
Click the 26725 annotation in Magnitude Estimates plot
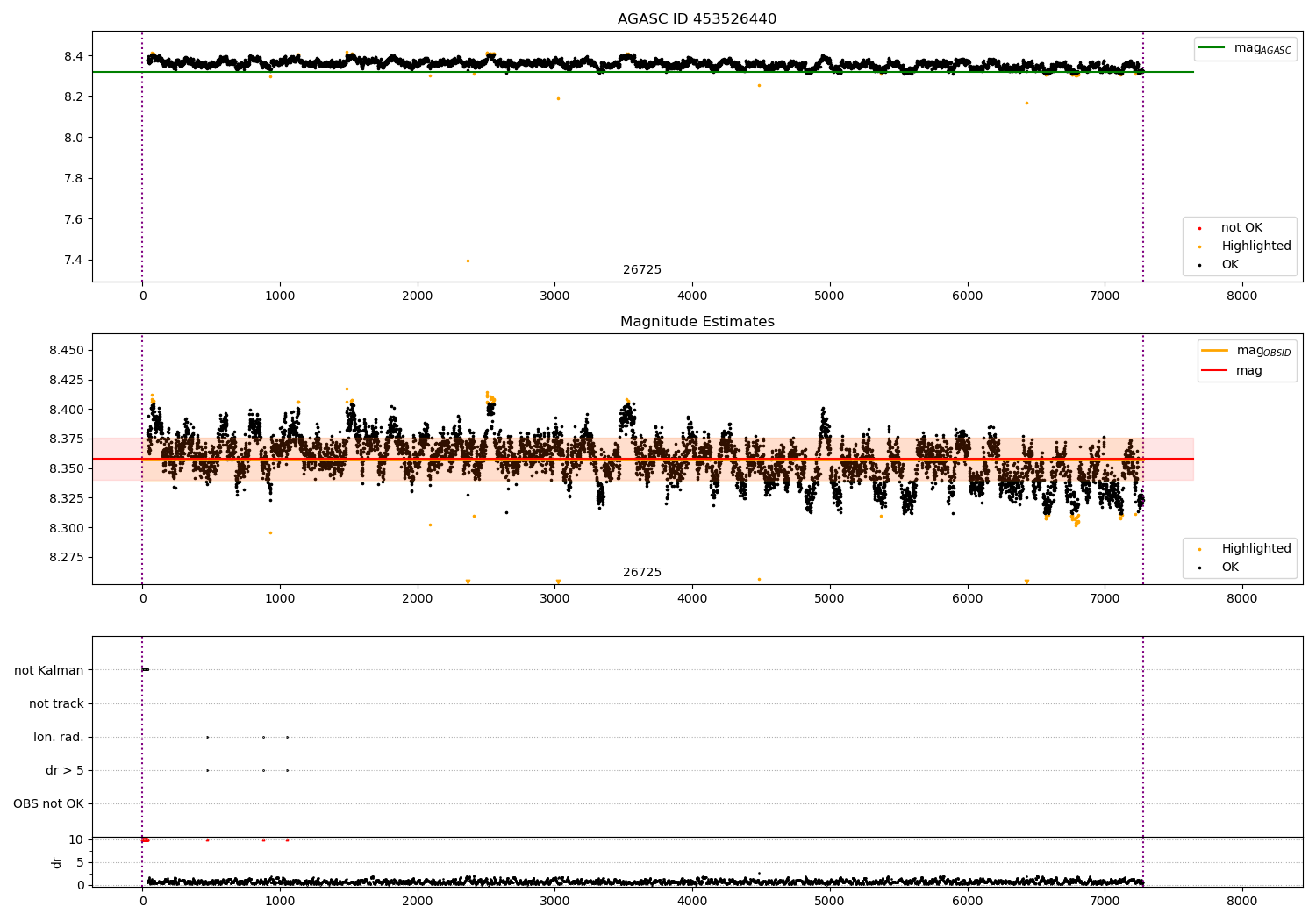pos(642,572)
